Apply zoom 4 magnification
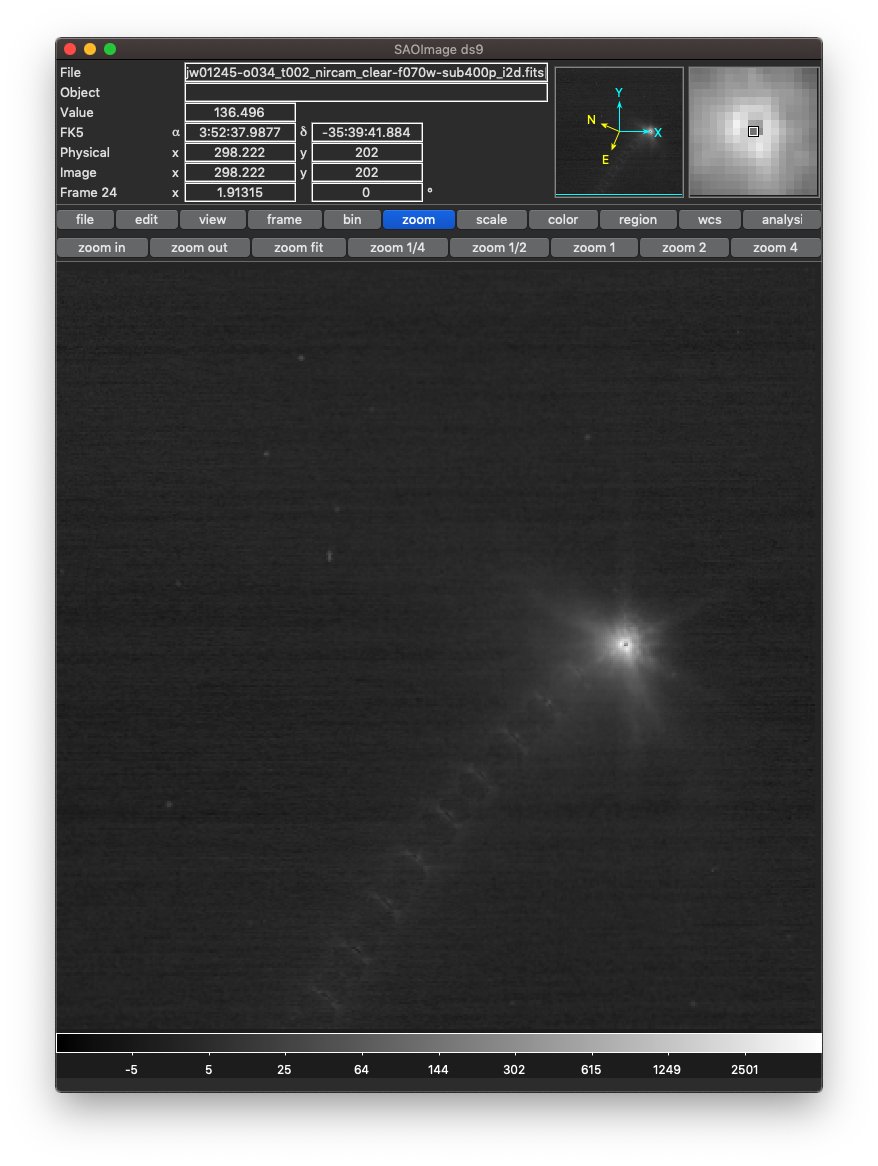 click(775, 248)
